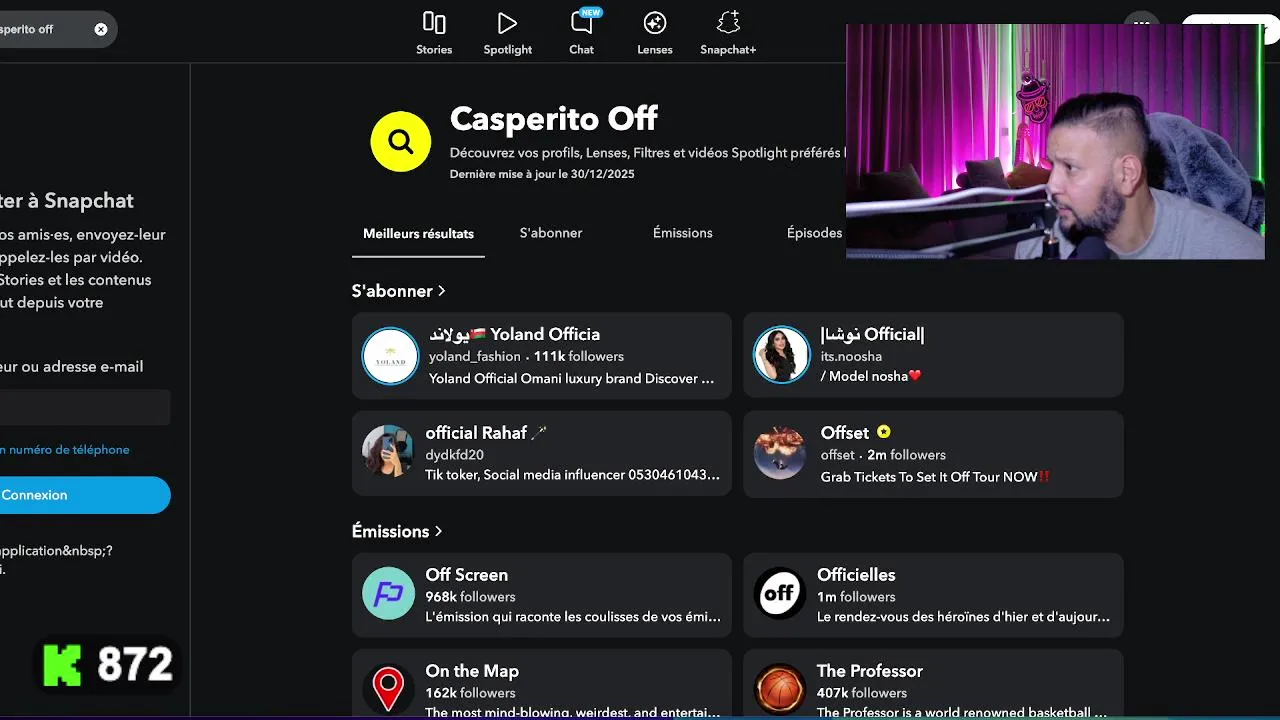Click the its.noosha username text
1280x720 pixels.
pos(852,356)
